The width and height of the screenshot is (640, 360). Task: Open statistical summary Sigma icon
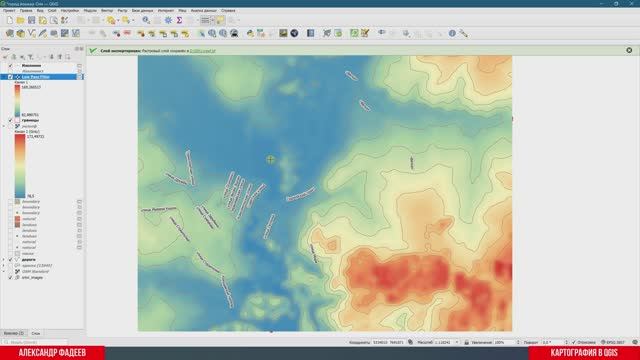pyautogui.click(x=179, y=20)
